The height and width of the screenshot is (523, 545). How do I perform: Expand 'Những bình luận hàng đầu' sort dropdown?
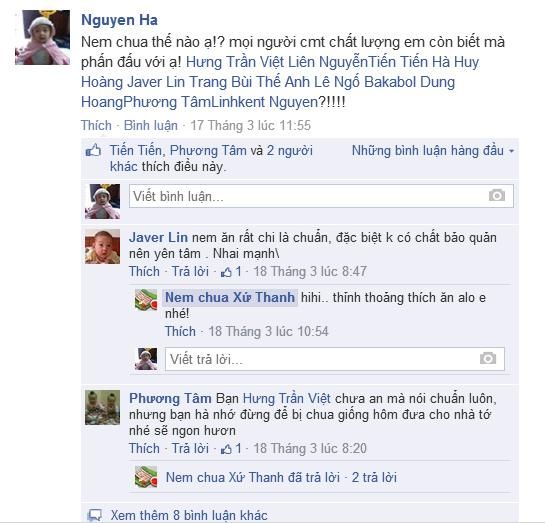pos(433,151)
